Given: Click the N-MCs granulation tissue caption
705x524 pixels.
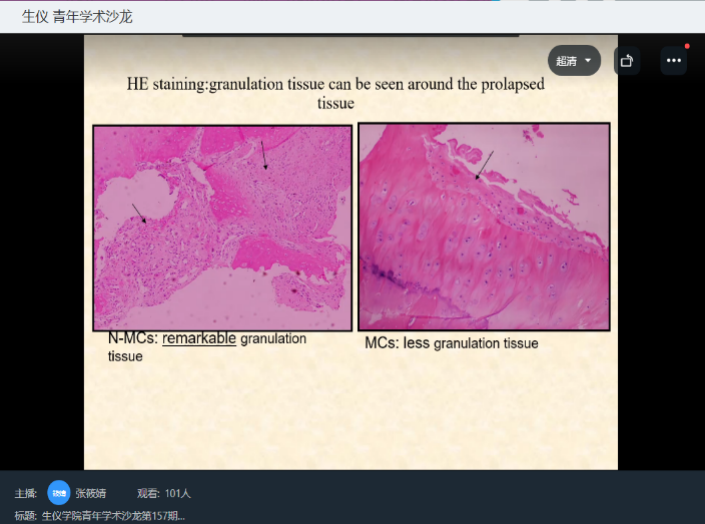Looking at the screenshot, I should tap(206, 347).
